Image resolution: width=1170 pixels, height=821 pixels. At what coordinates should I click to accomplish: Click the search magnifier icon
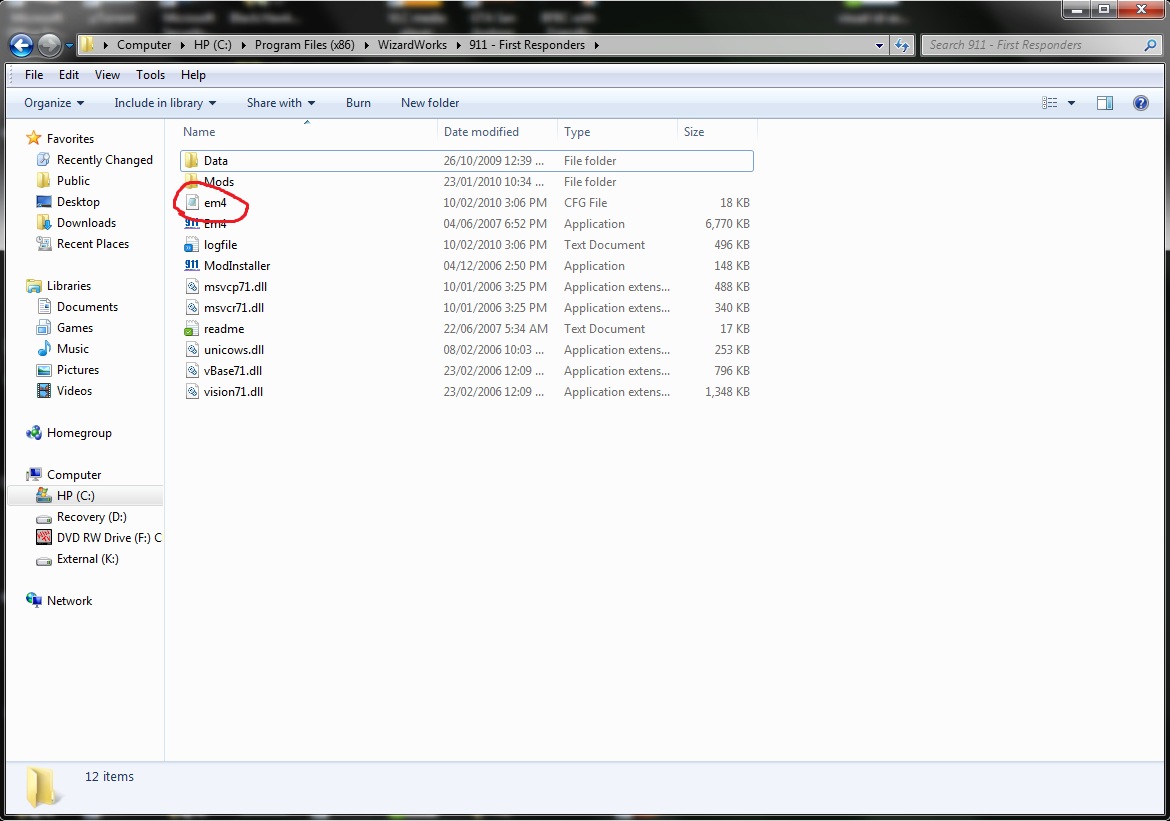coord(1150,45)
